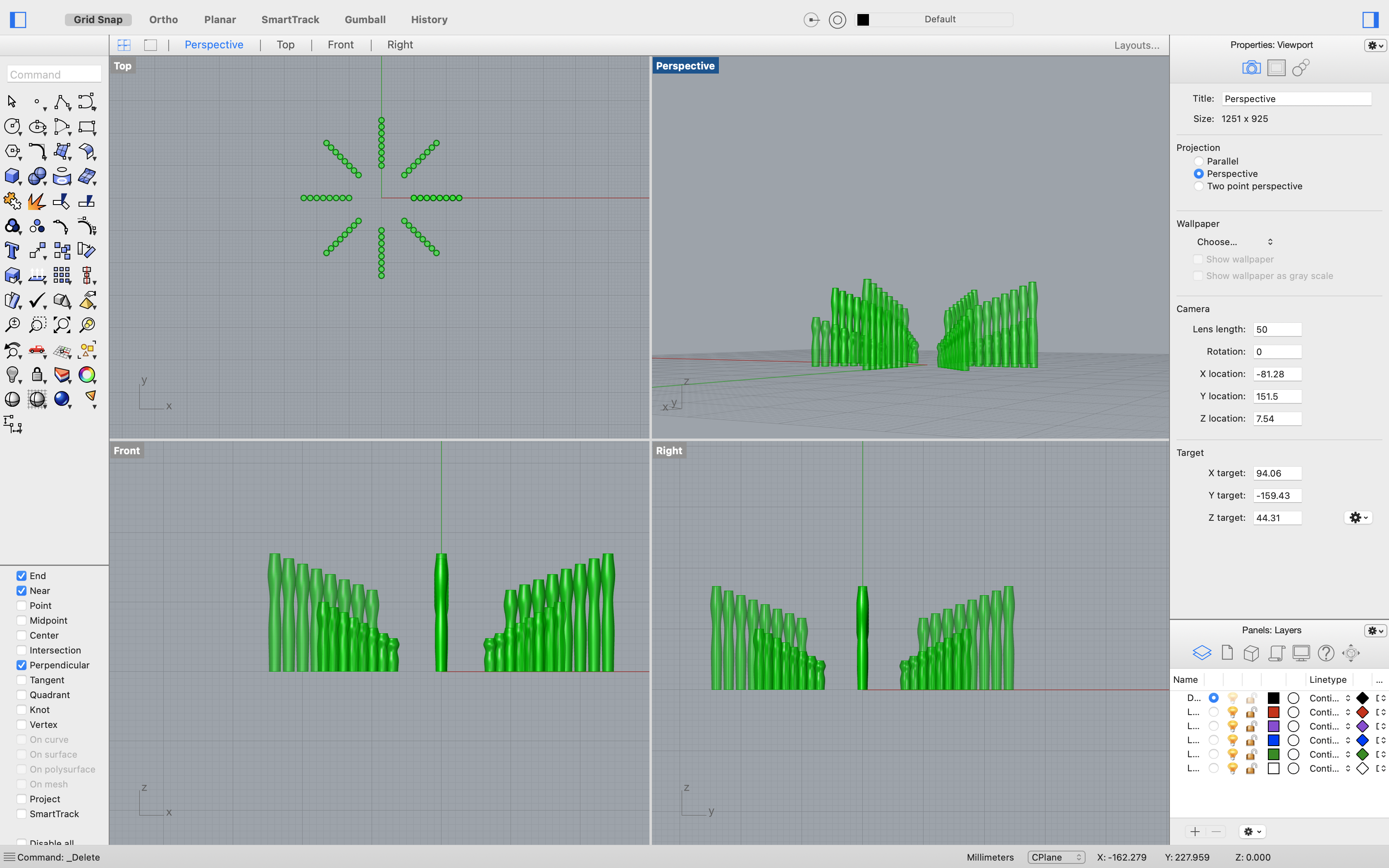1389x868 pixels.
Task: Open the Layers panel gear menu
Action: coord(1375,630)
